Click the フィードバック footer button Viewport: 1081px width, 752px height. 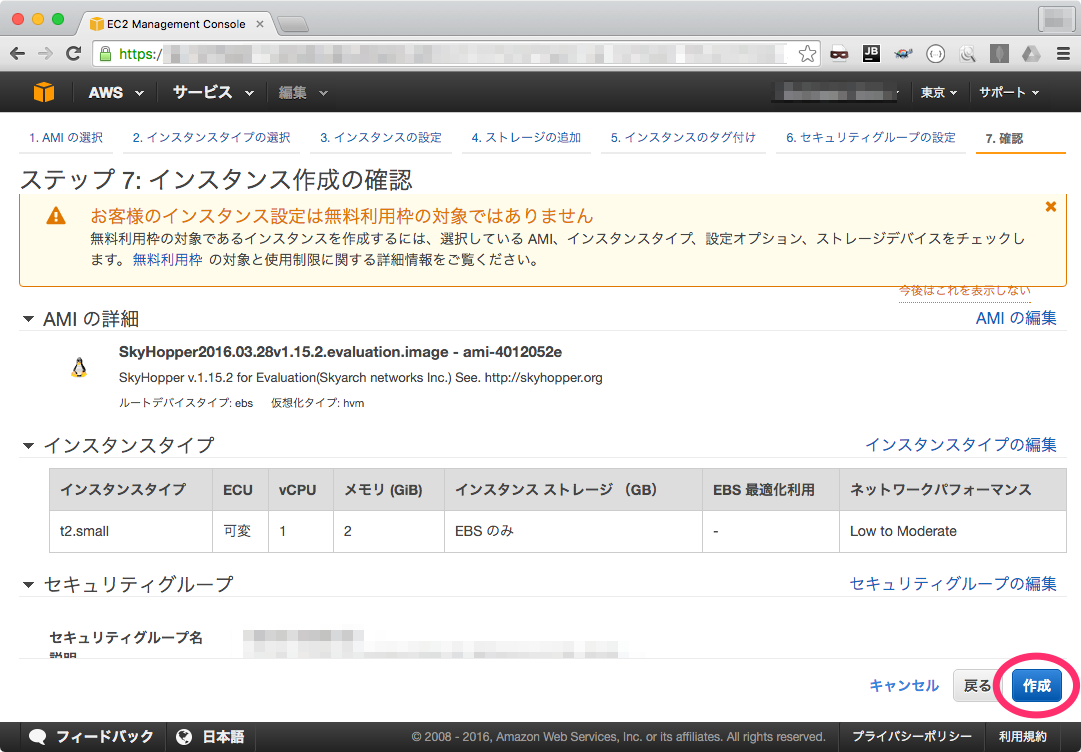tap(92, 737)
